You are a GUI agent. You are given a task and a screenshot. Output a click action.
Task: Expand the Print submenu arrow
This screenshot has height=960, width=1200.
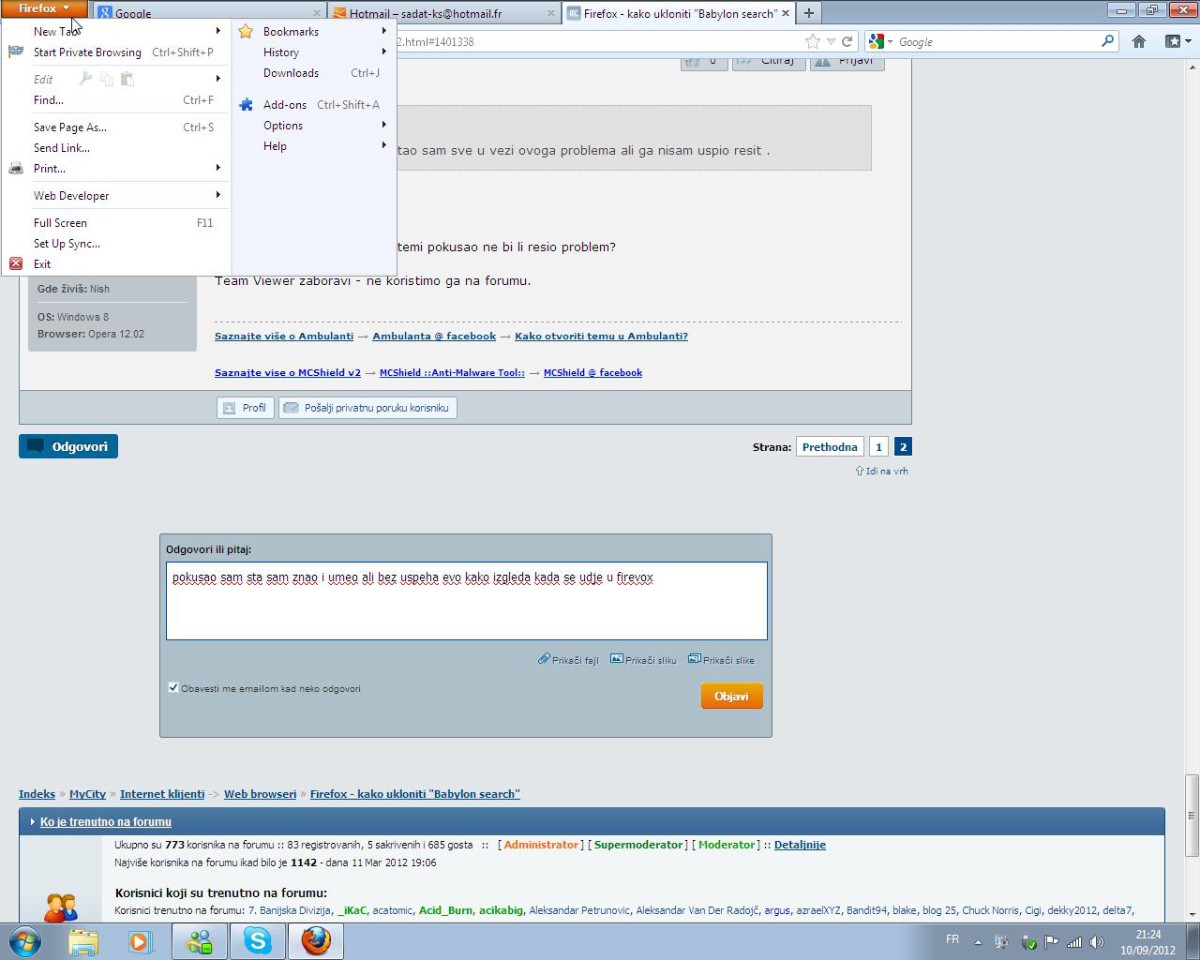click(x=218, y=168)
